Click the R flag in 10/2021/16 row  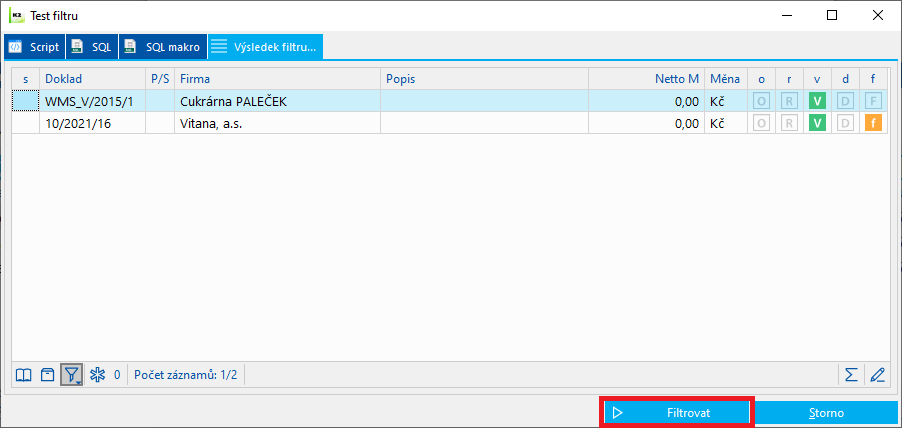[x=789, y=123]
